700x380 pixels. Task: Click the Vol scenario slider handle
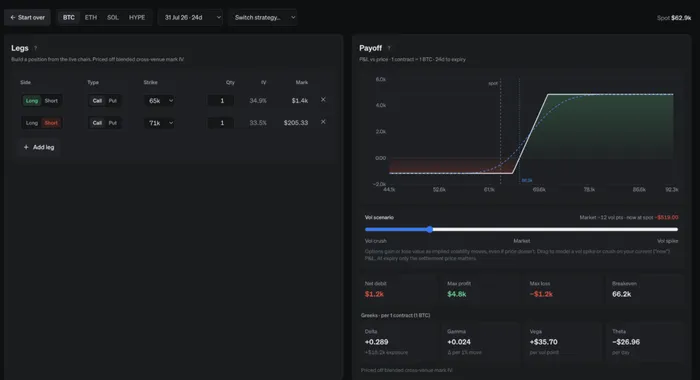[429, 230]
